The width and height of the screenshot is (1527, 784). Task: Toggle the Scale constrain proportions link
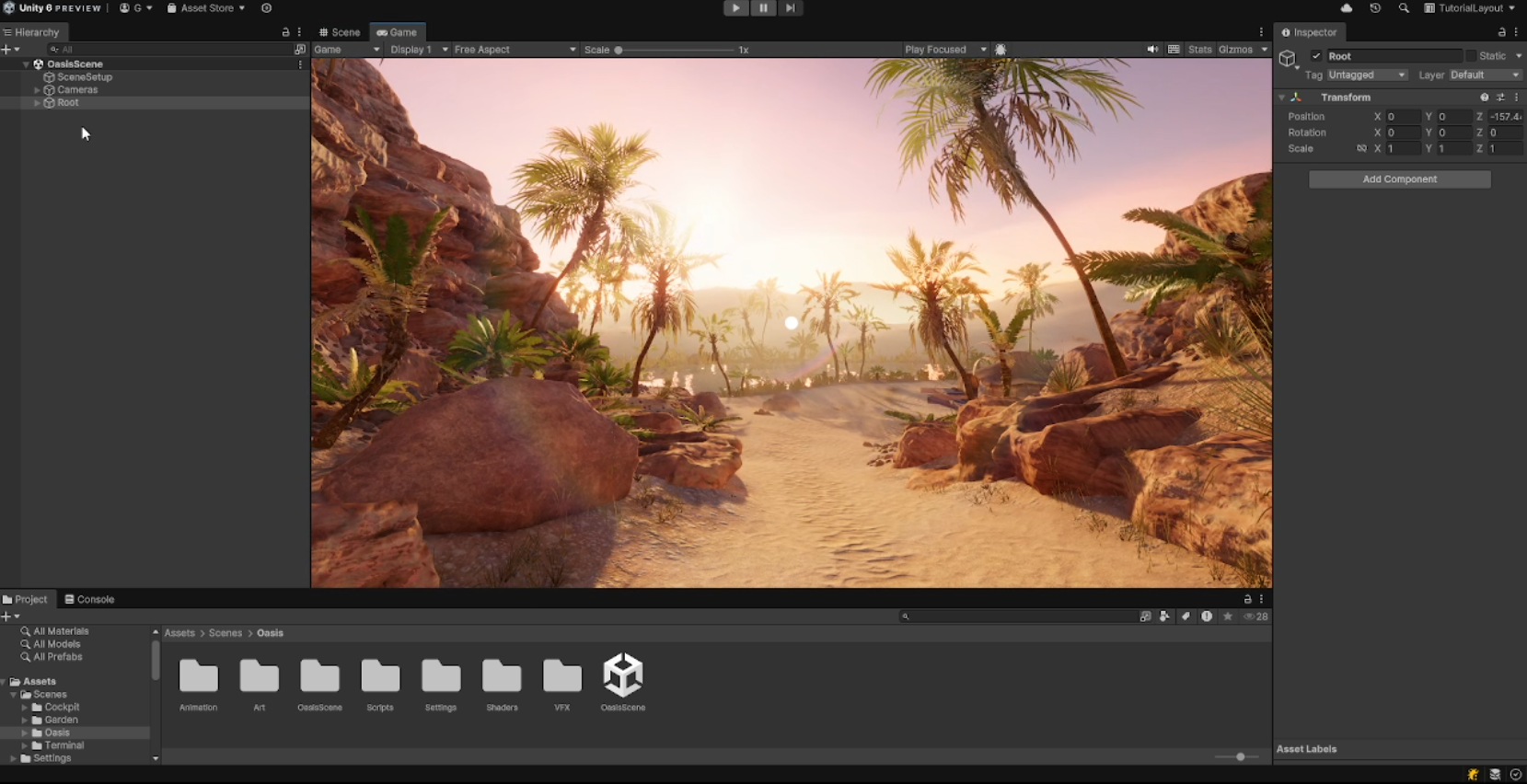coord(1361,149)
